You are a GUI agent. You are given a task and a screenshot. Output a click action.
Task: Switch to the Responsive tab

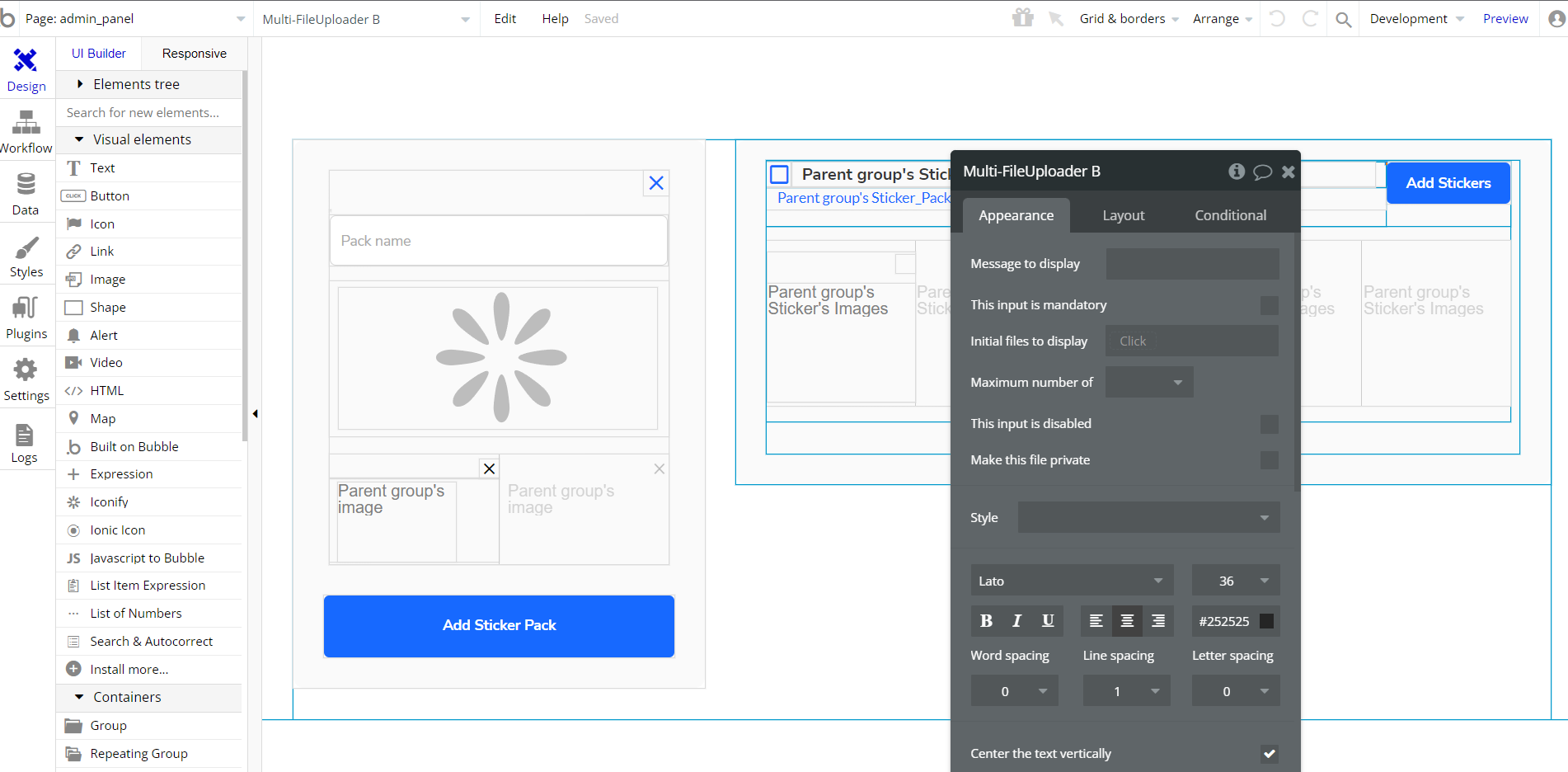pyautogui.click(x=194, y=54)
